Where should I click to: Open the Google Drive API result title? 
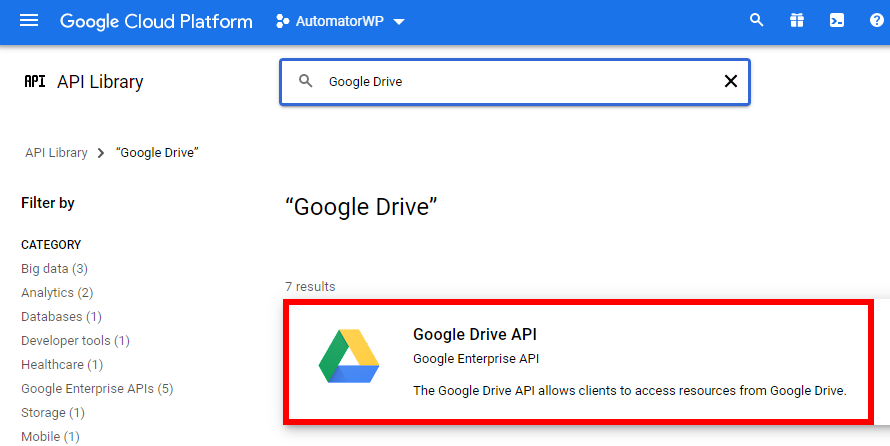point(475,334)
